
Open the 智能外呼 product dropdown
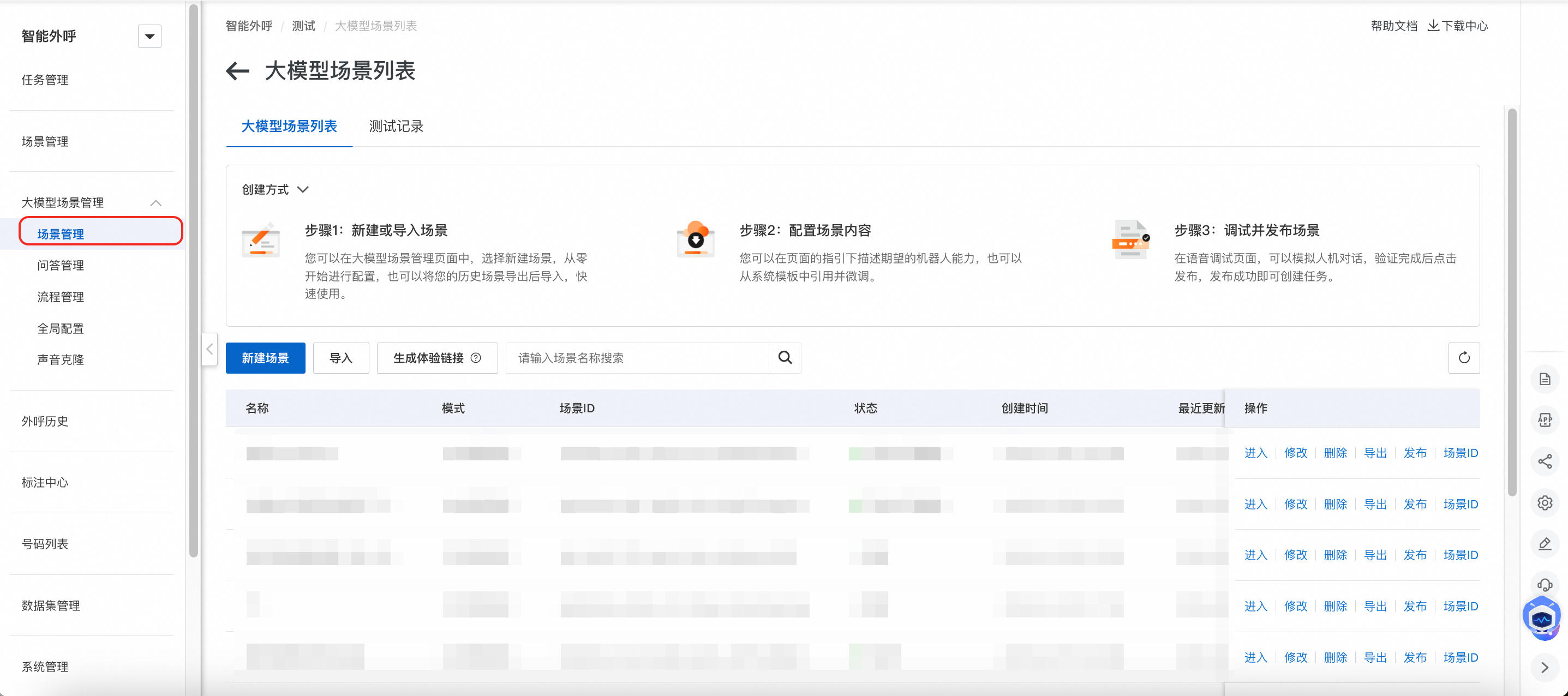[149, 37]
